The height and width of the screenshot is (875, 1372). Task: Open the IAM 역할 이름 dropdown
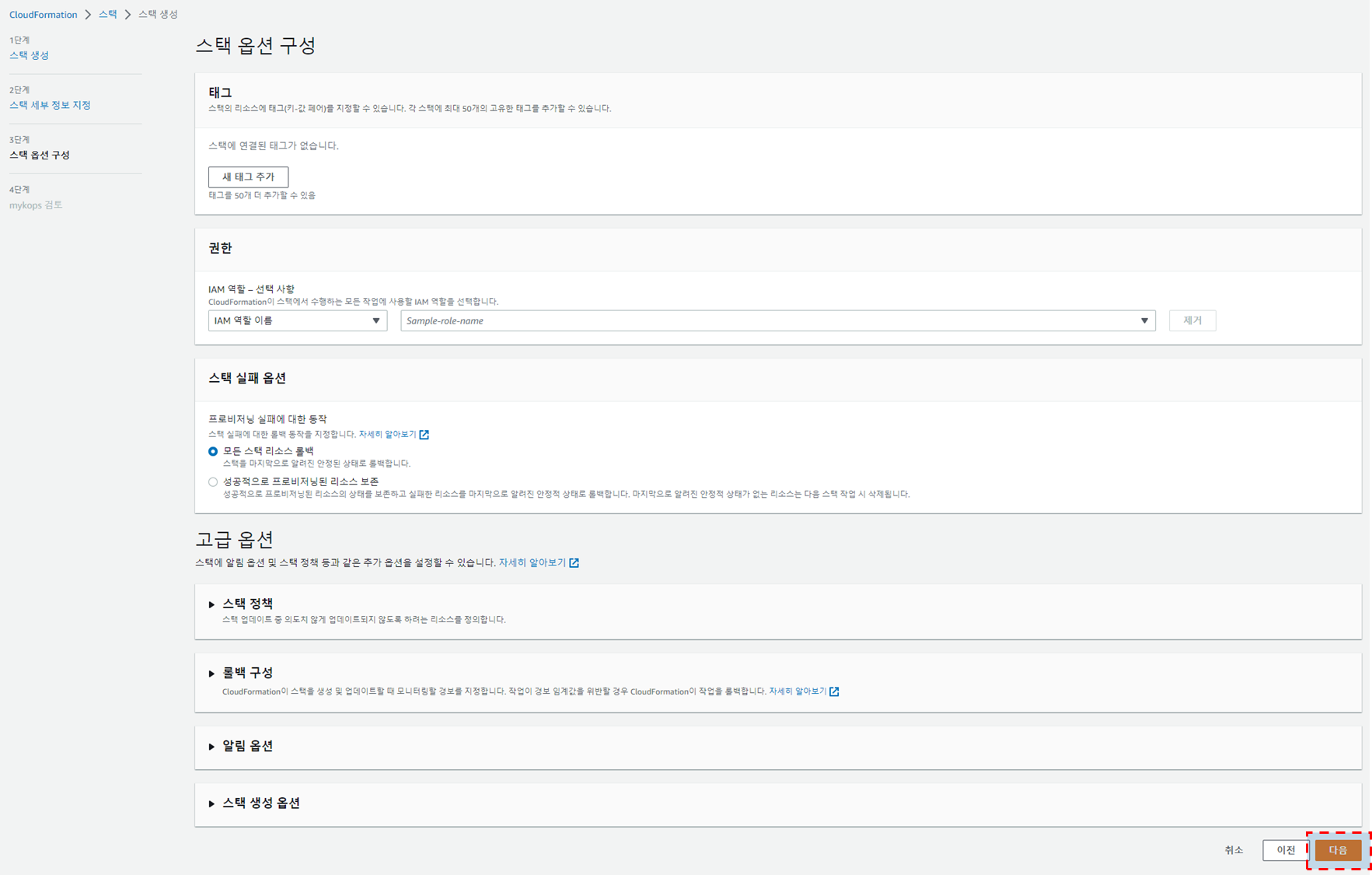pos(297,320)
